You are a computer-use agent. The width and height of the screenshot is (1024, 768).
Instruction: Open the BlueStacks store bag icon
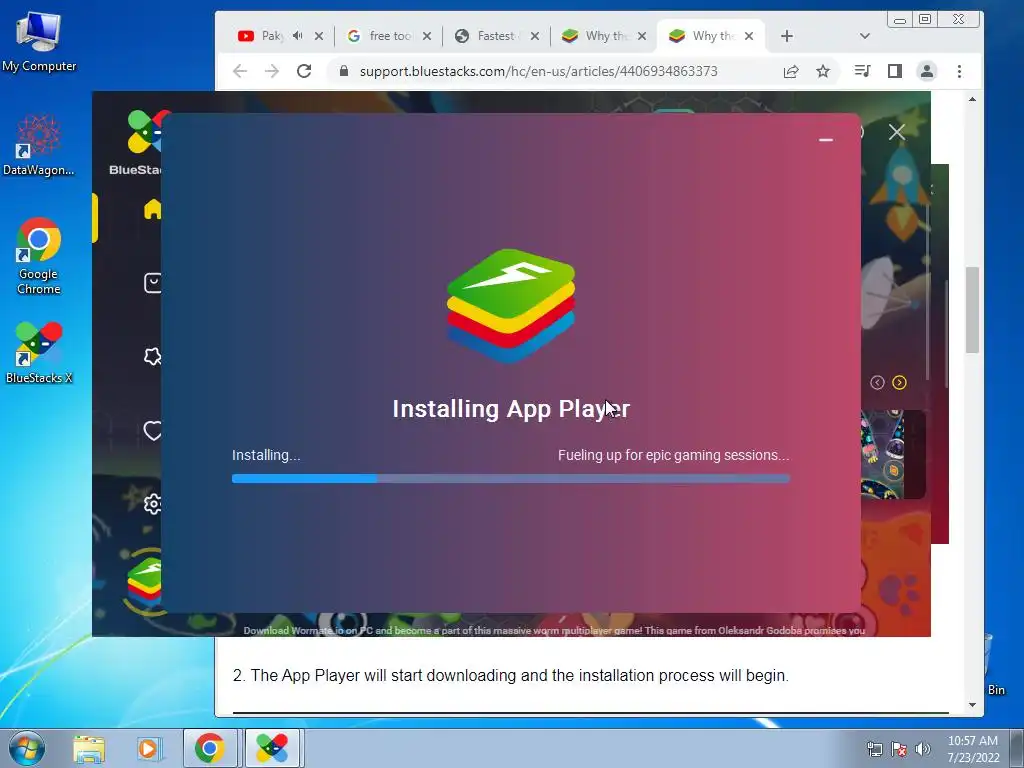pyautogui.click(x=152, y=283)
